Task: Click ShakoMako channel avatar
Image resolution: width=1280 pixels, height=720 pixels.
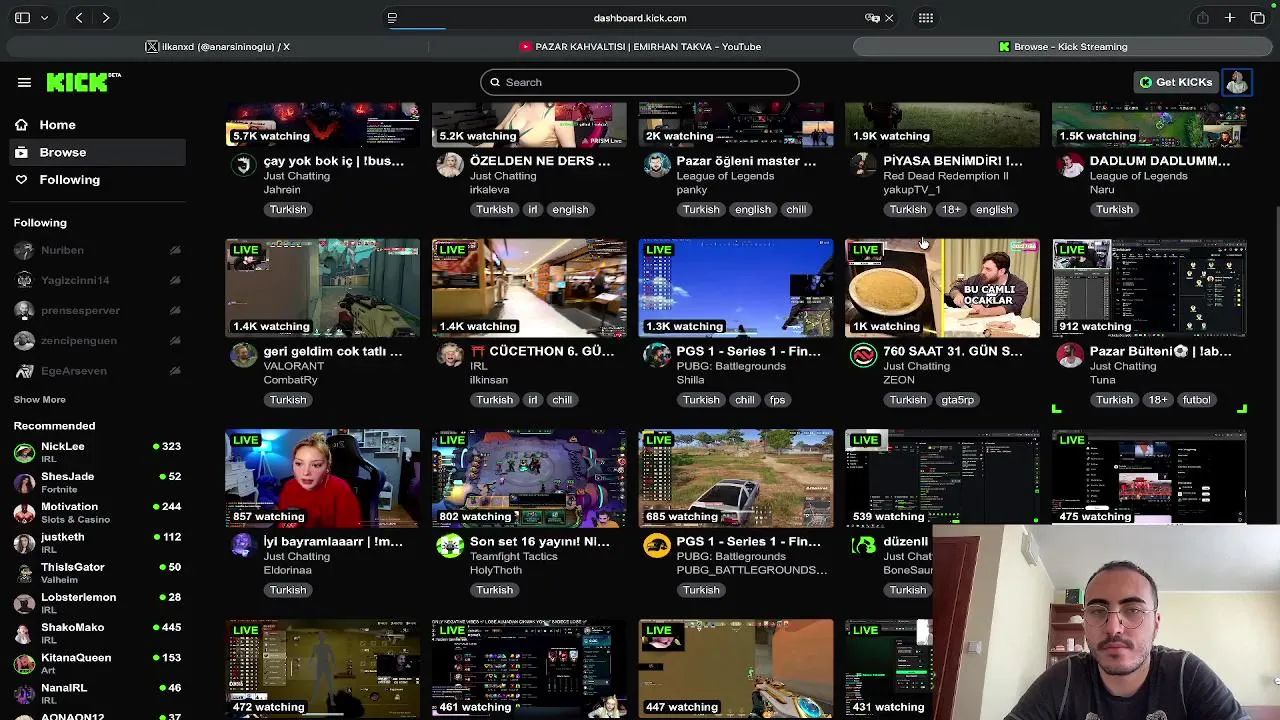Action: coord(24,633)
